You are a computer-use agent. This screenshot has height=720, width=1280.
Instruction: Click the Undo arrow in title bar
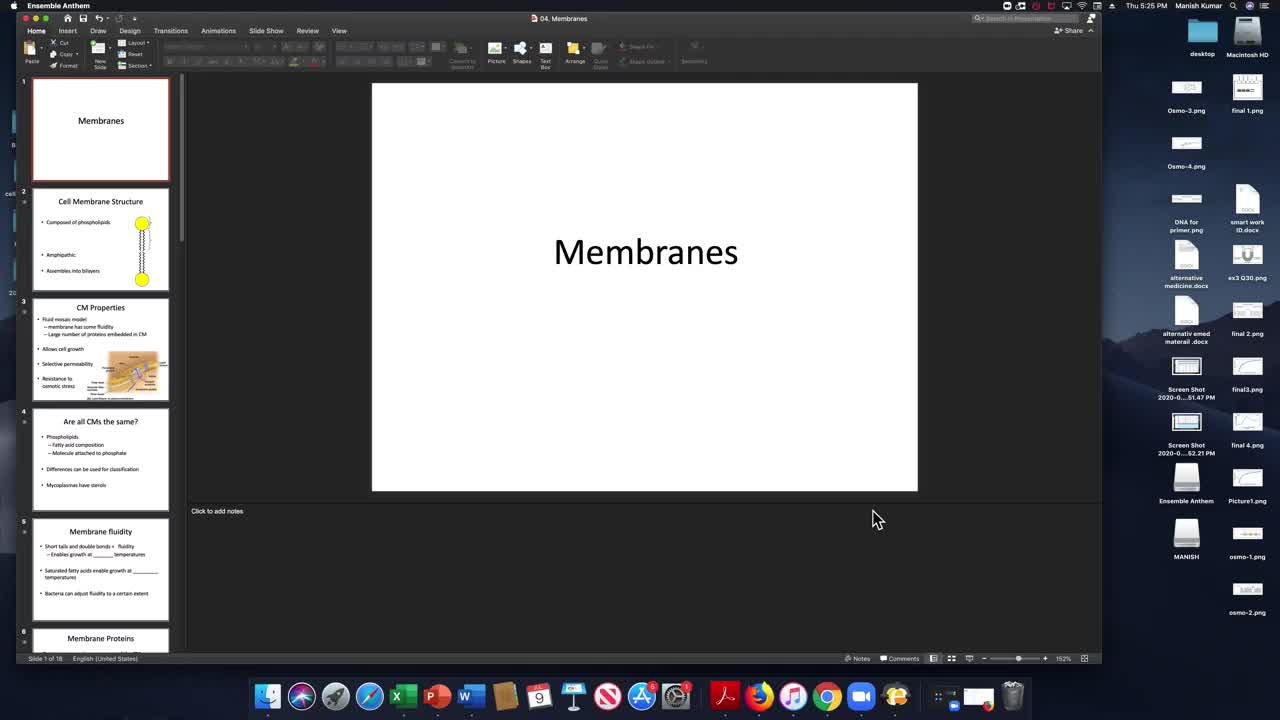pos(99,18)
